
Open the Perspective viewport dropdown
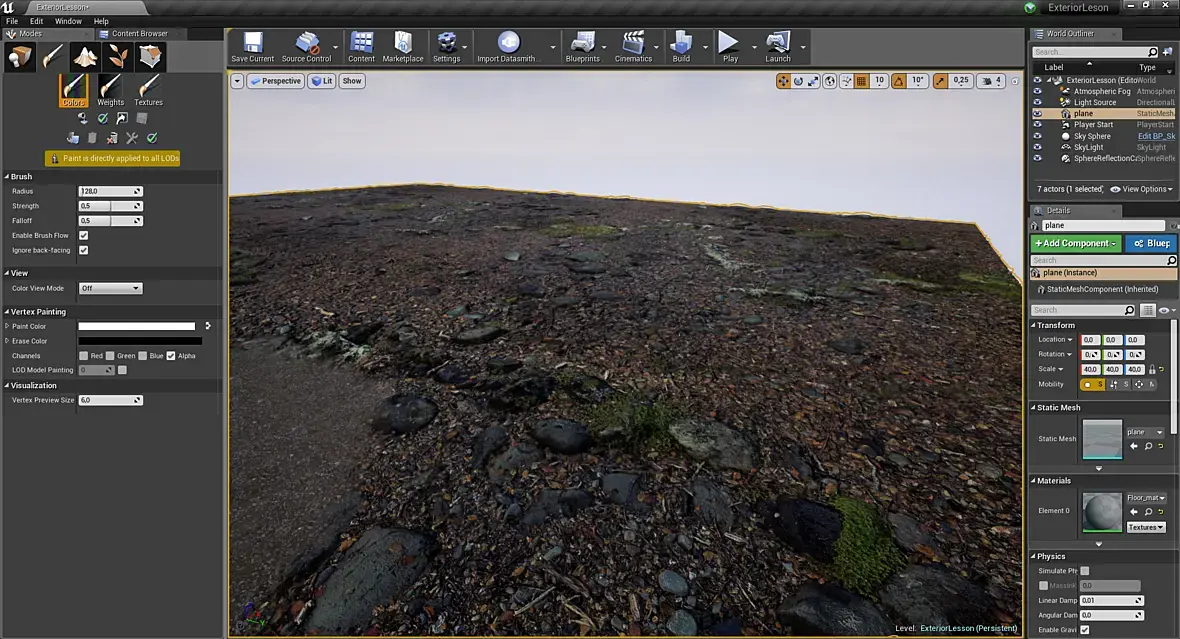275,81
